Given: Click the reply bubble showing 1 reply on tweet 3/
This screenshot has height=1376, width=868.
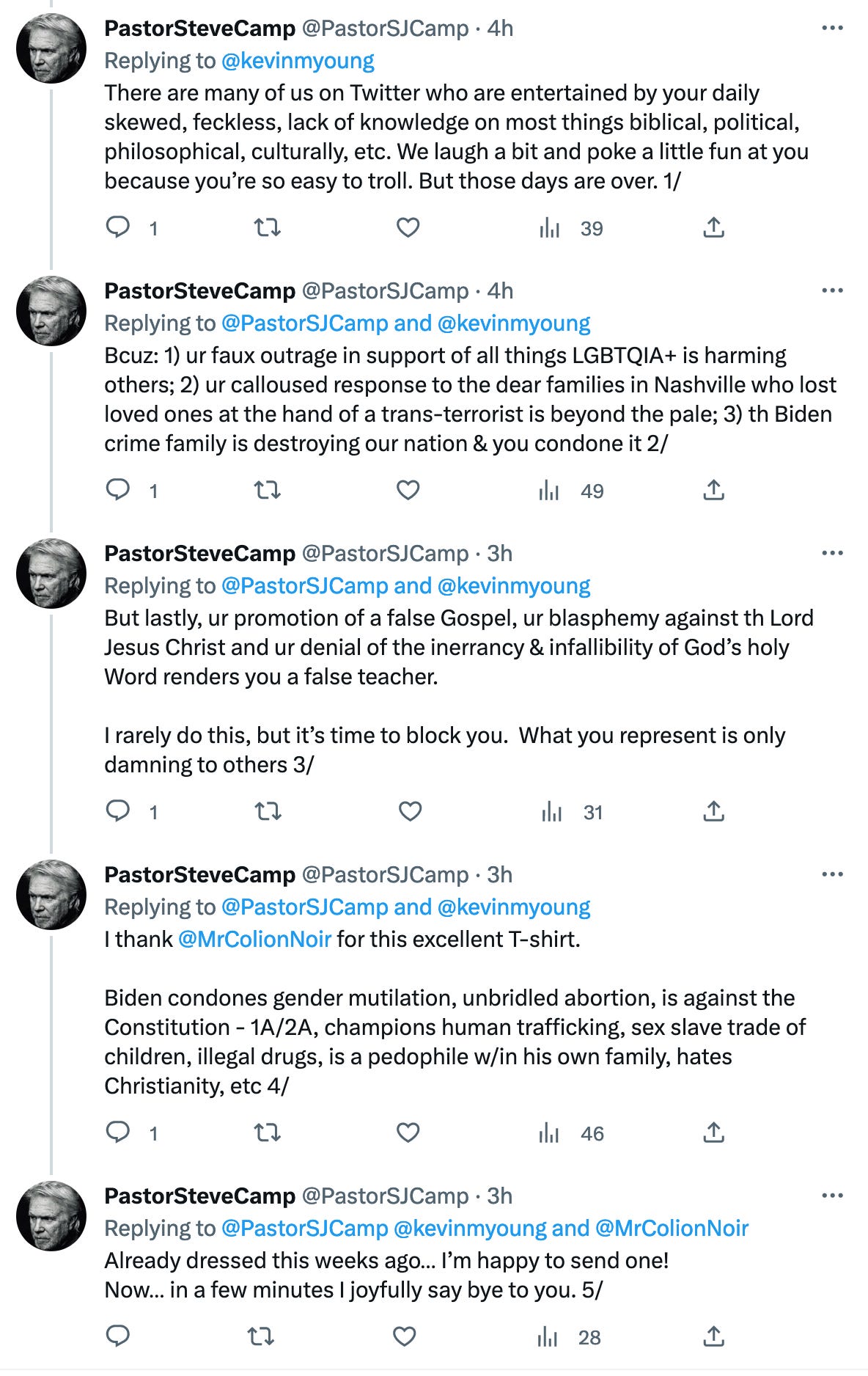Looking at the screenshot, I should click(119, 811).
